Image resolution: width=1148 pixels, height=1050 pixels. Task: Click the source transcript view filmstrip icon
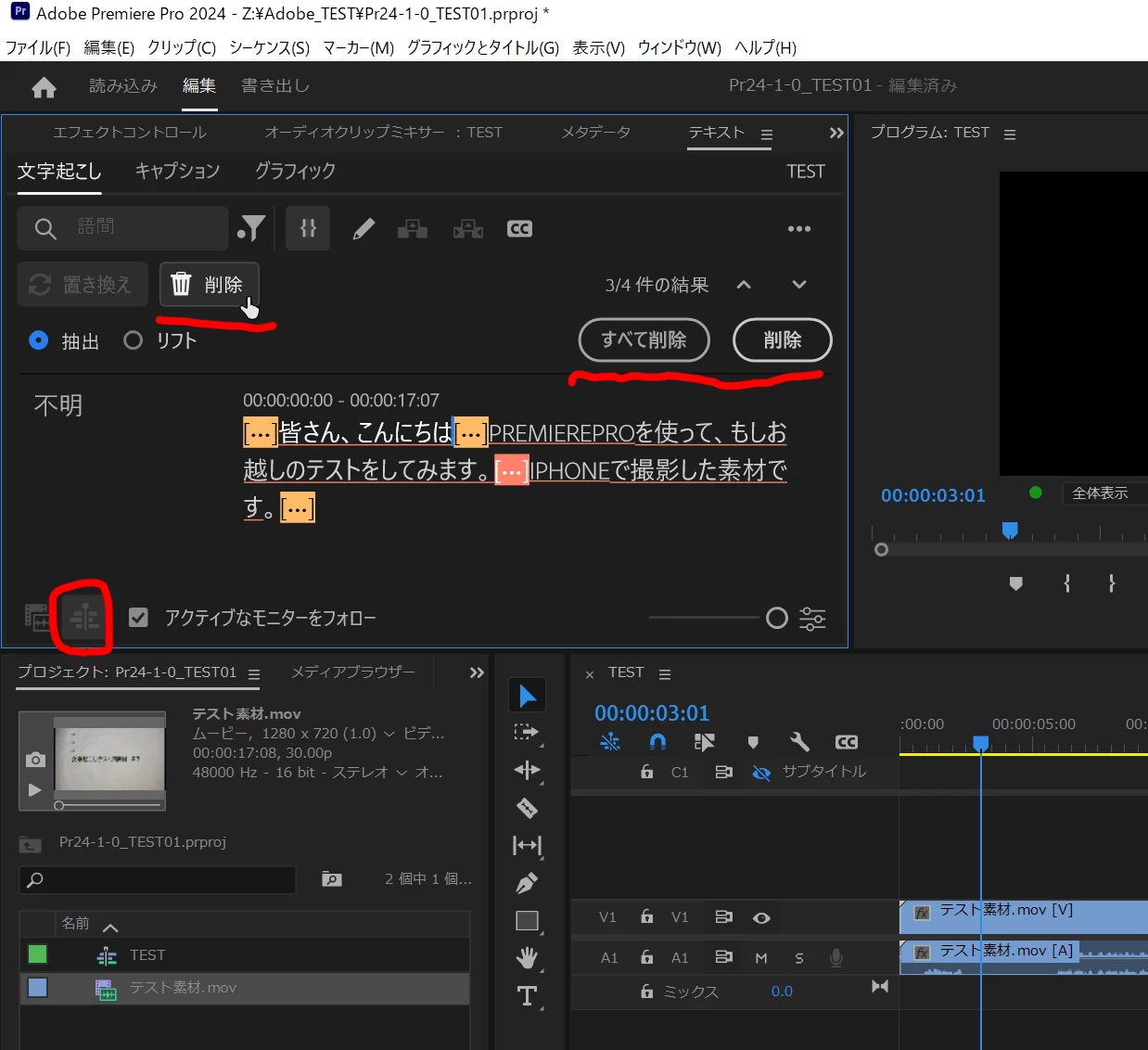click(37, 617)
